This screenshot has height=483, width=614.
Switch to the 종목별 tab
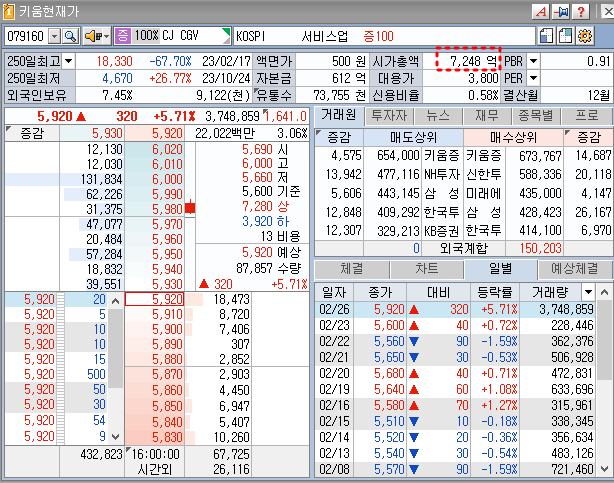(536, 116)
